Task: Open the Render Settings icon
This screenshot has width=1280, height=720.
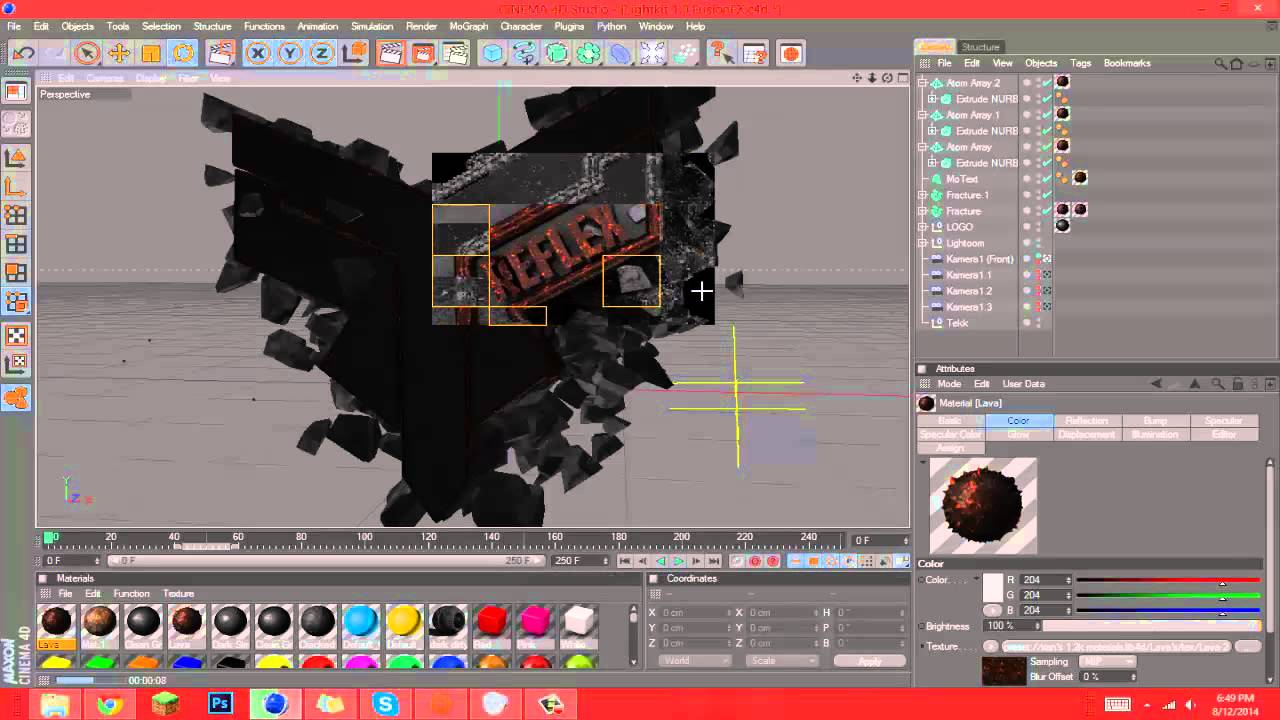Action: [x=455, y=53]
